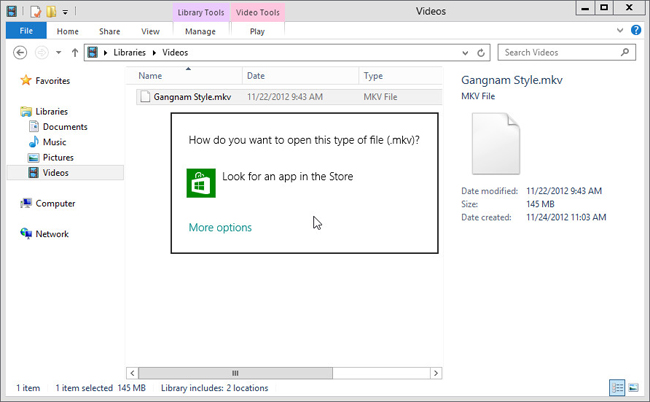Open the Music library
The width and height of the screenshot is (650, 402).
[x=54, y=142]
